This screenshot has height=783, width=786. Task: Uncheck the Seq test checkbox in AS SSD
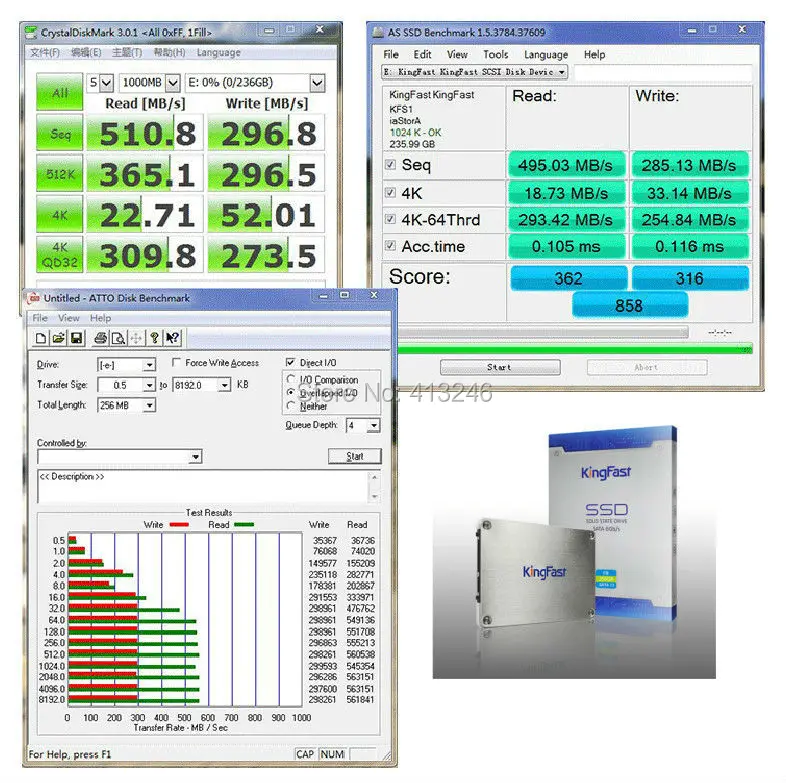390,164
